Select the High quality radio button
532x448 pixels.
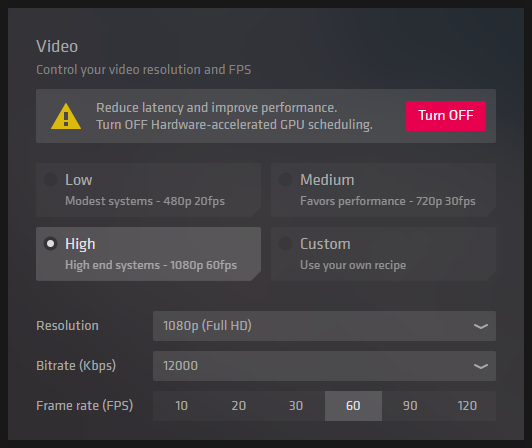pos(51,244)
